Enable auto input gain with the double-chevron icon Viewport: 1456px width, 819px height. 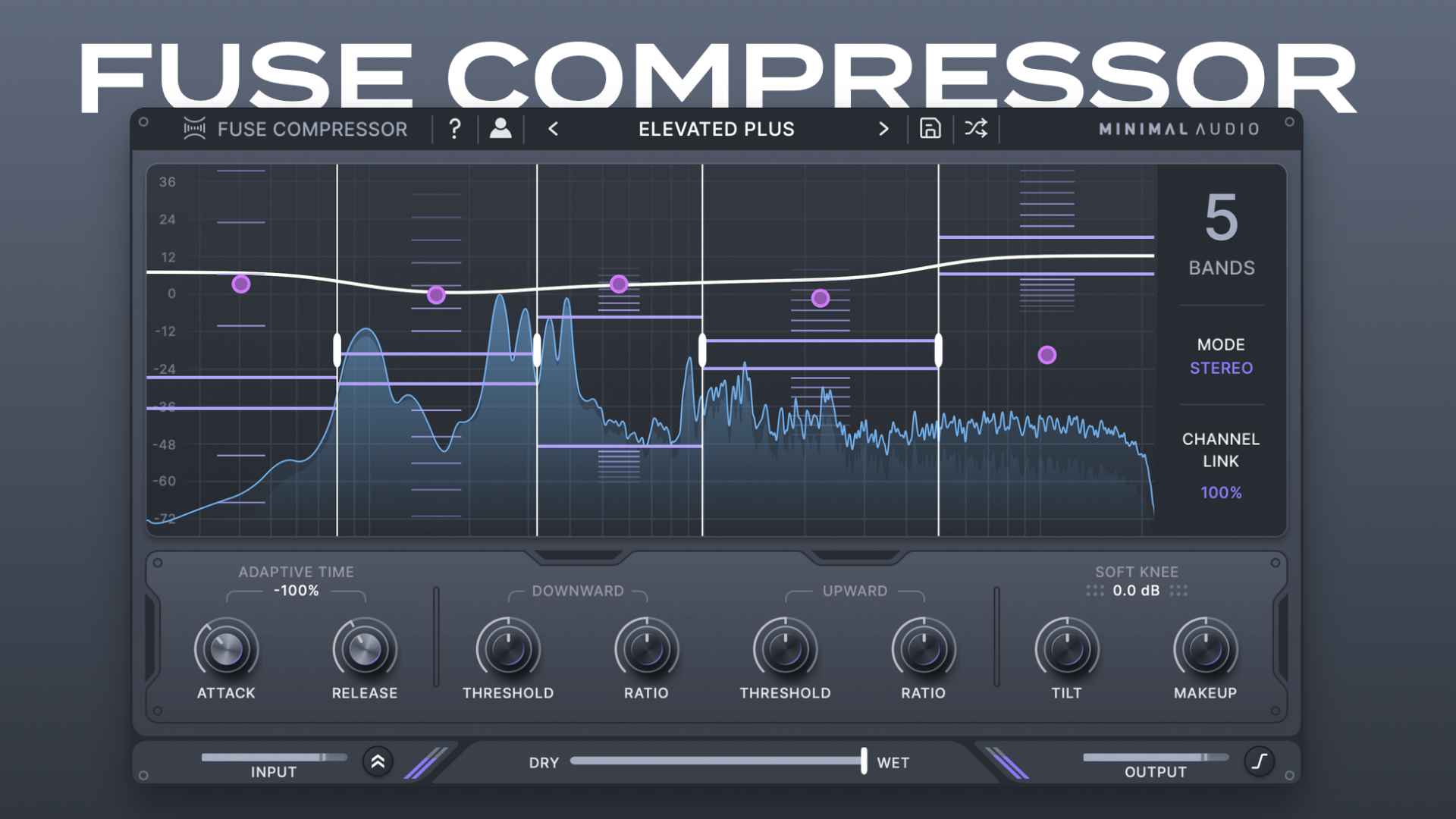click(x=378, y=761)
